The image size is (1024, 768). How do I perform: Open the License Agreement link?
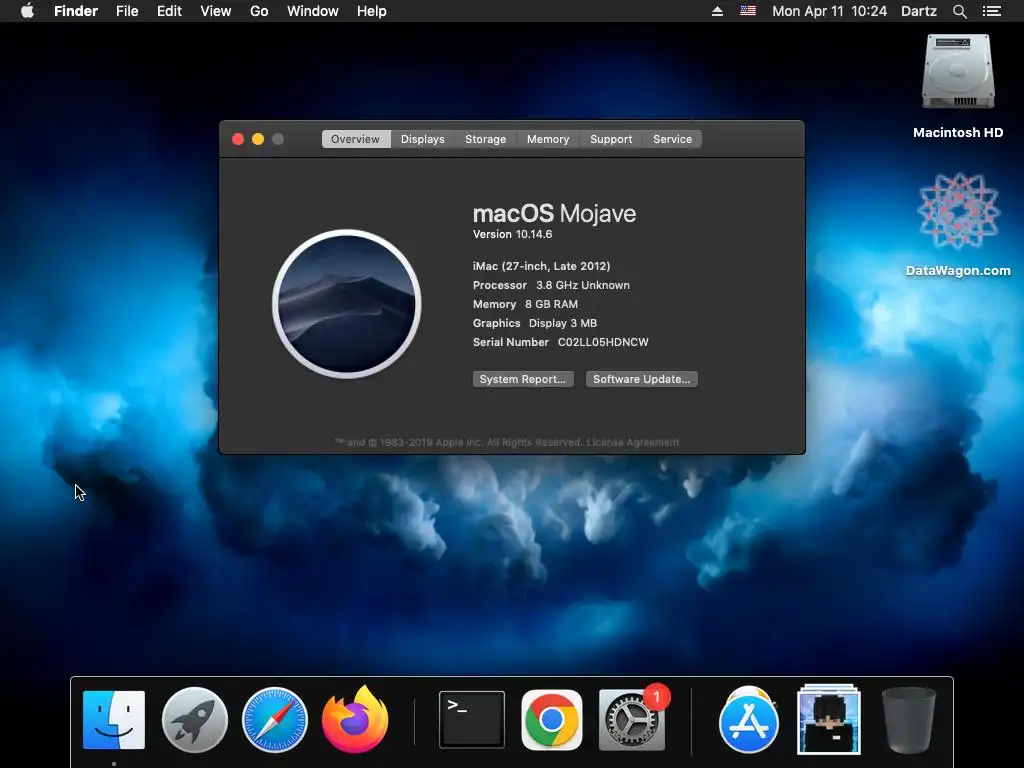point(633,442)
